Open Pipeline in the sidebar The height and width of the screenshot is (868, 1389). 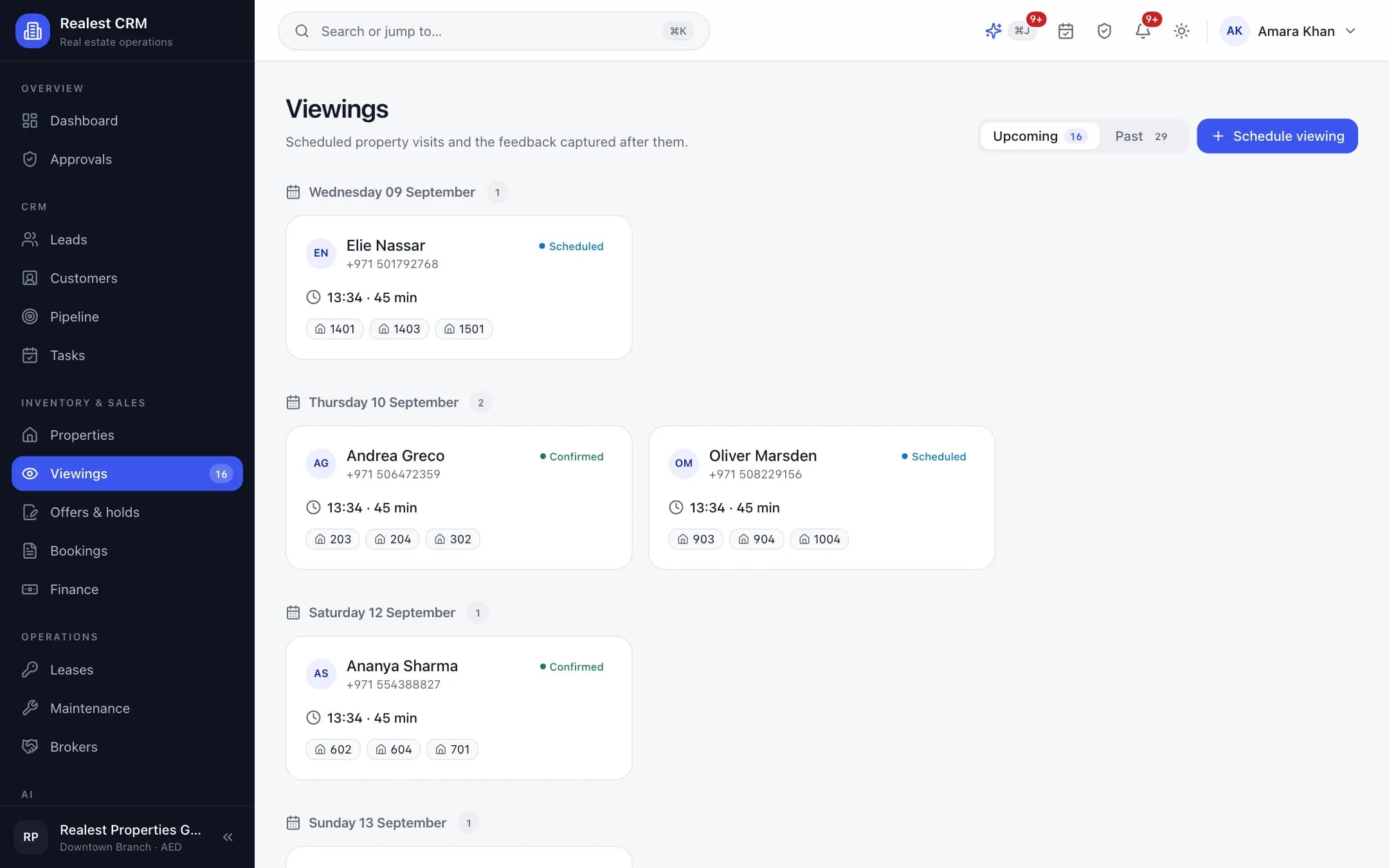127,317
